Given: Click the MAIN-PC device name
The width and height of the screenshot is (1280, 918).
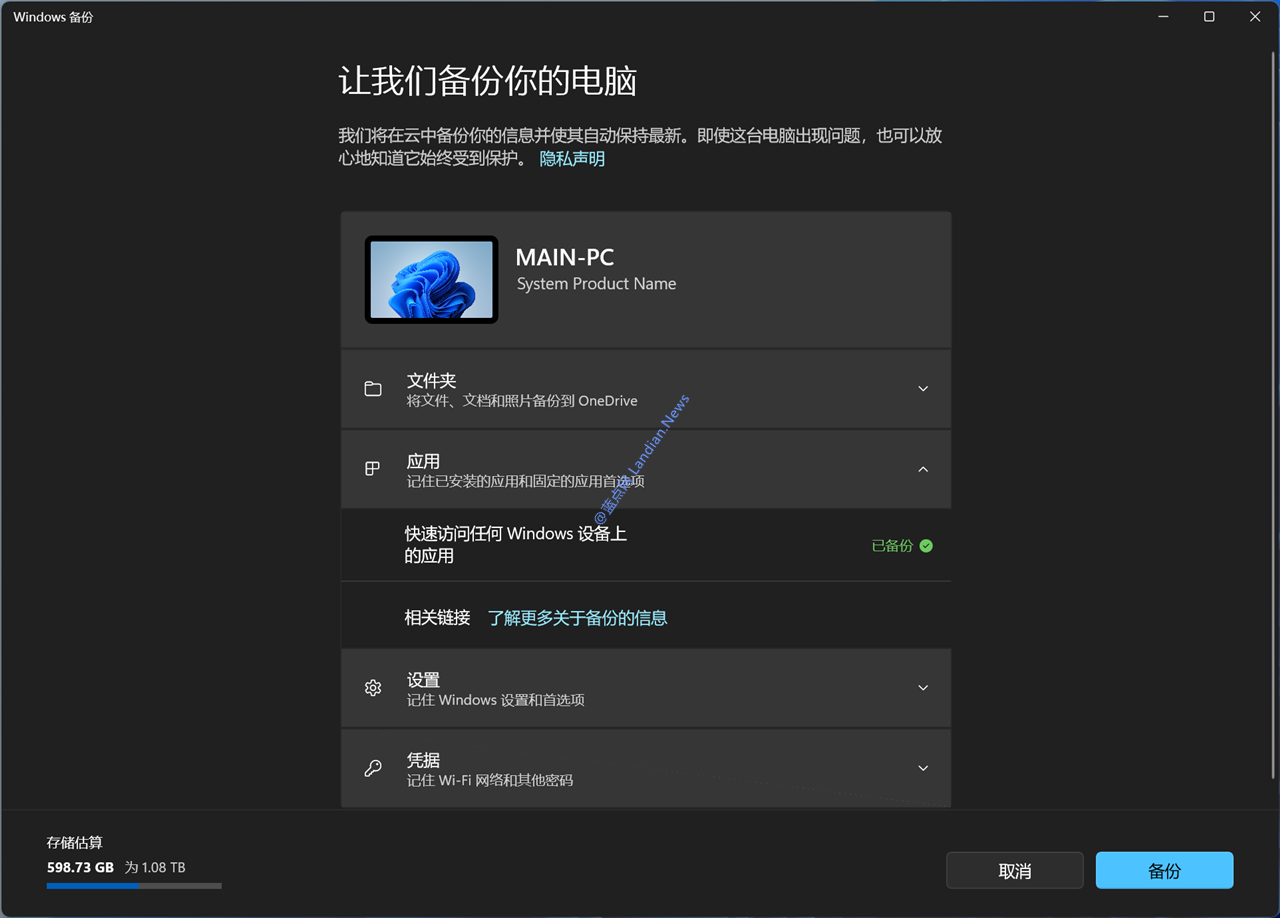Looking at the screenshot, I should click(564, 257).
